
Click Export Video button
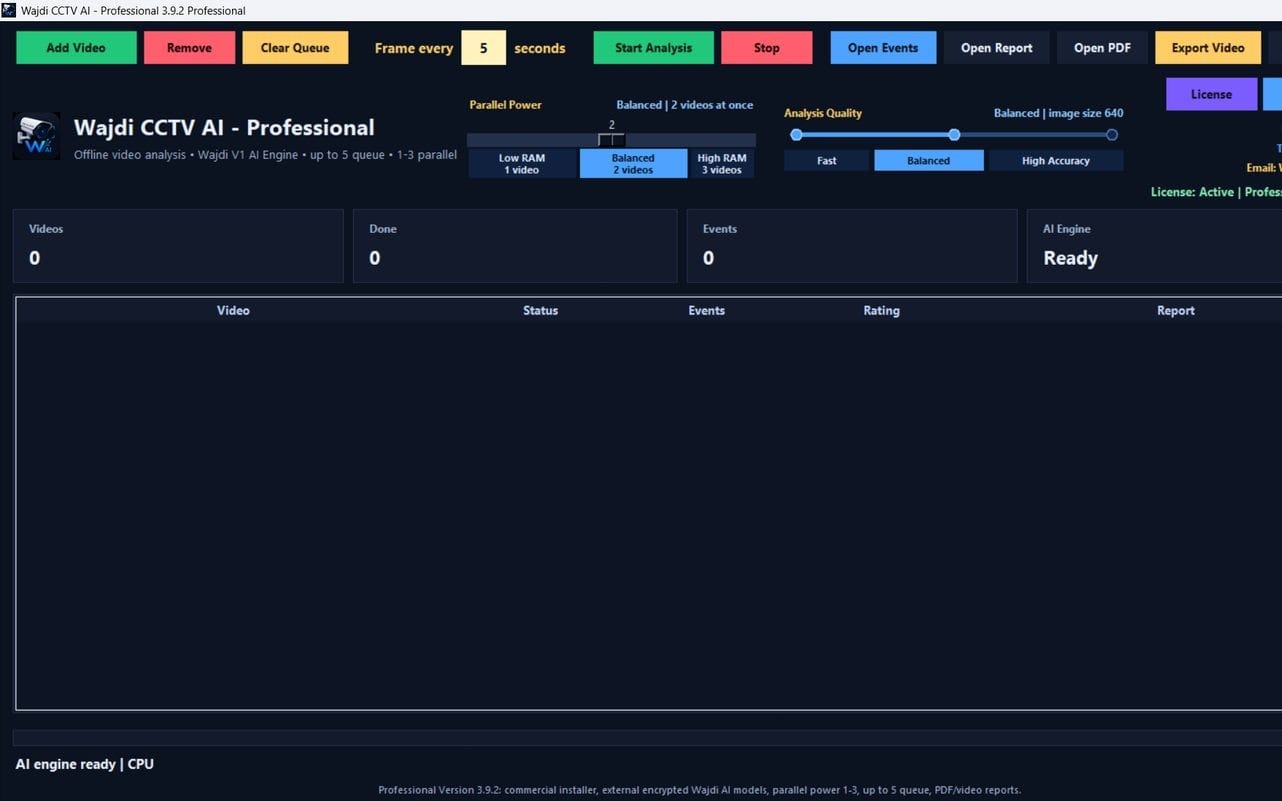tap(1208, 48)
